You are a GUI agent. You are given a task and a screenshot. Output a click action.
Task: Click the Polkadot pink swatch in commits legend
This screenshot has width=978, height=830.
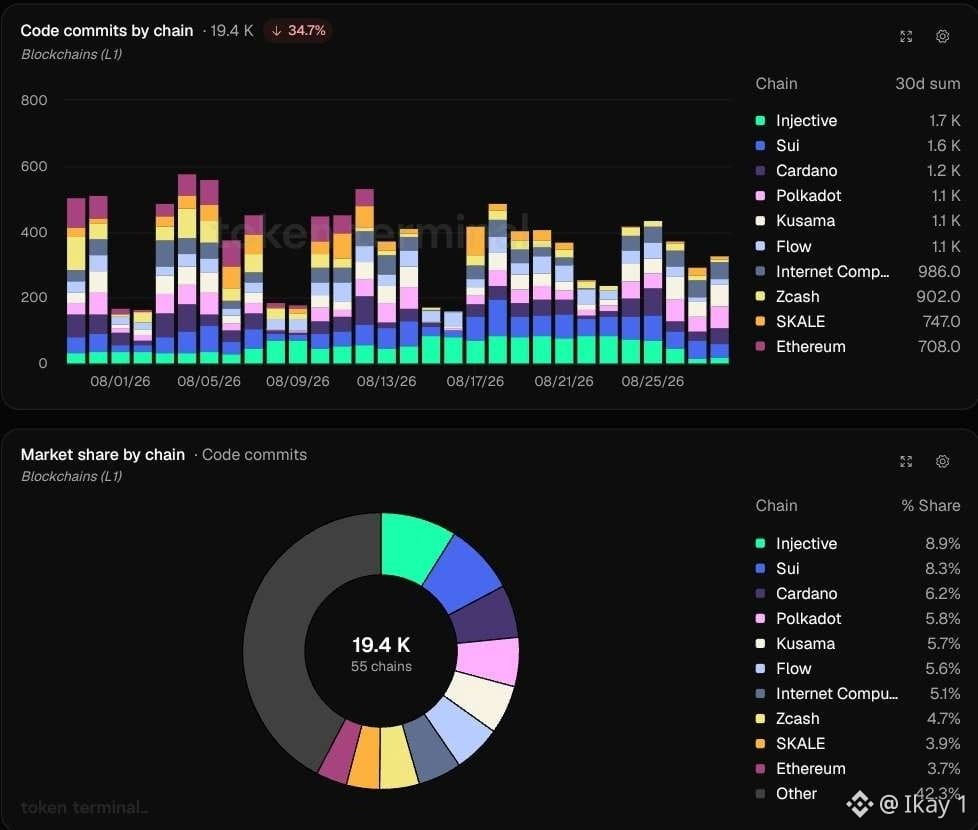760,195
